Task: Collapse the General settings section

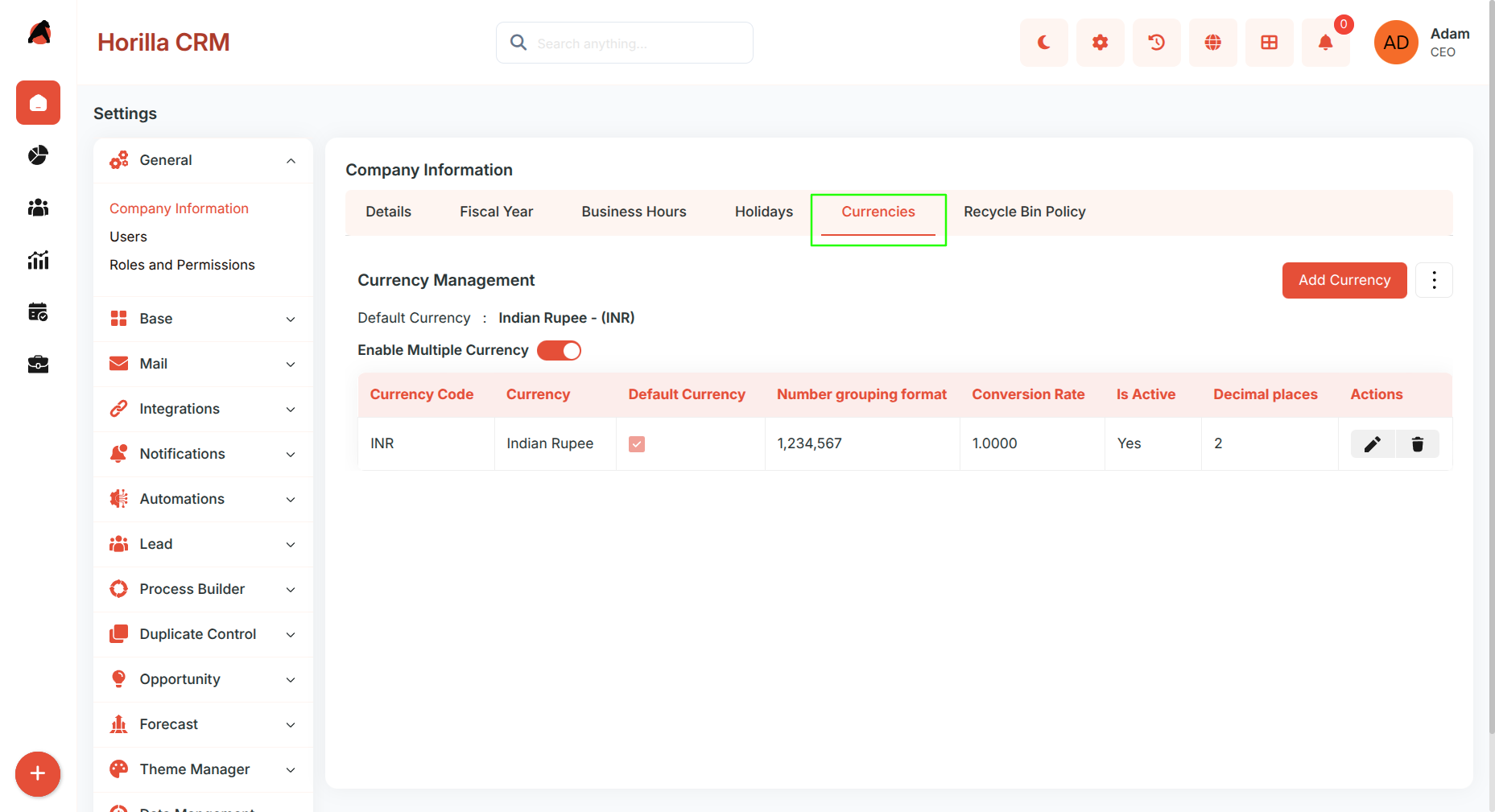Action: (203, 160)
